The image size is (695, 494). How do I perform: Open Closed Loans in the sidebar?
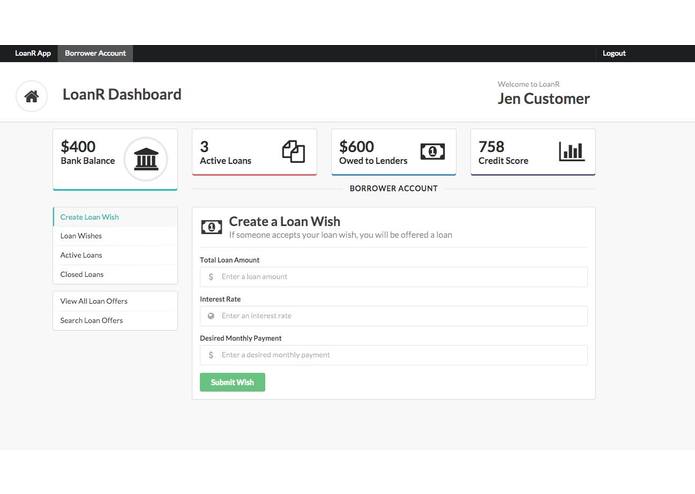(x=115, y=274)
